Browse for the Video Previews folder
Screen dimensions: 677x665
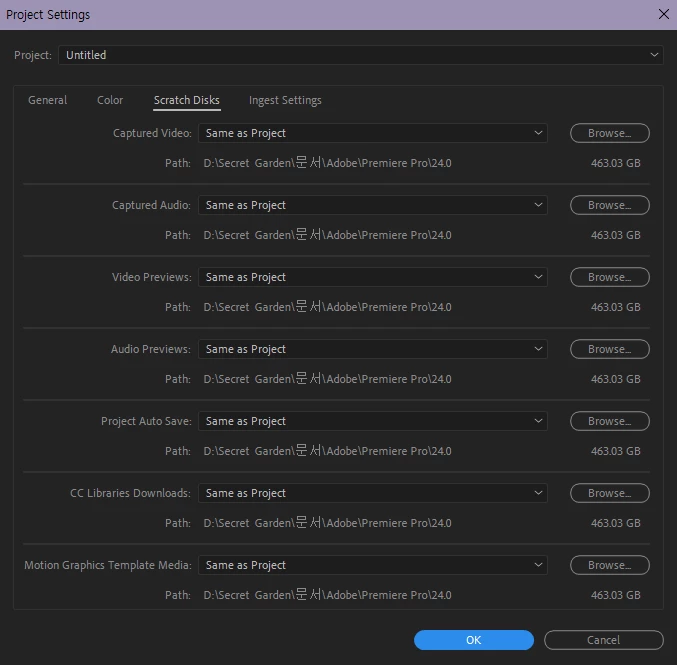(x=610, y=277)
